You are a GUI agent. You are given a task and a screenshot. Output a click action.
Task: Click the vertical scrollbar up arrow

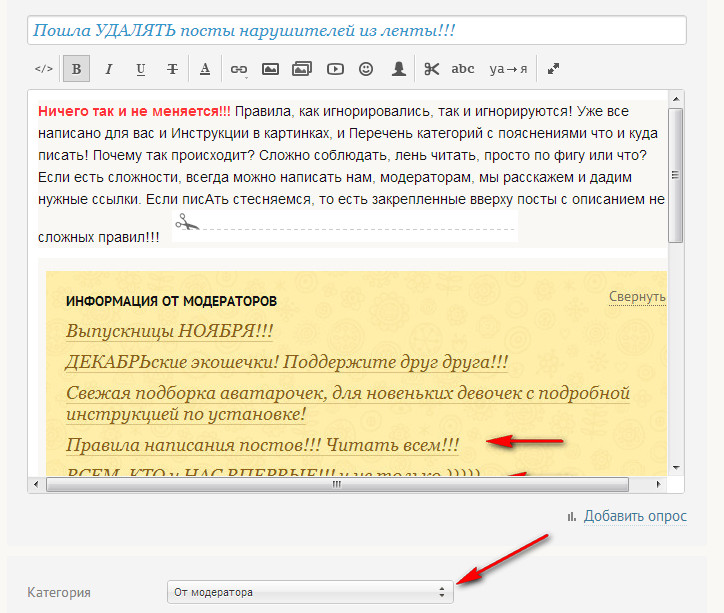(x=676, y=99)
